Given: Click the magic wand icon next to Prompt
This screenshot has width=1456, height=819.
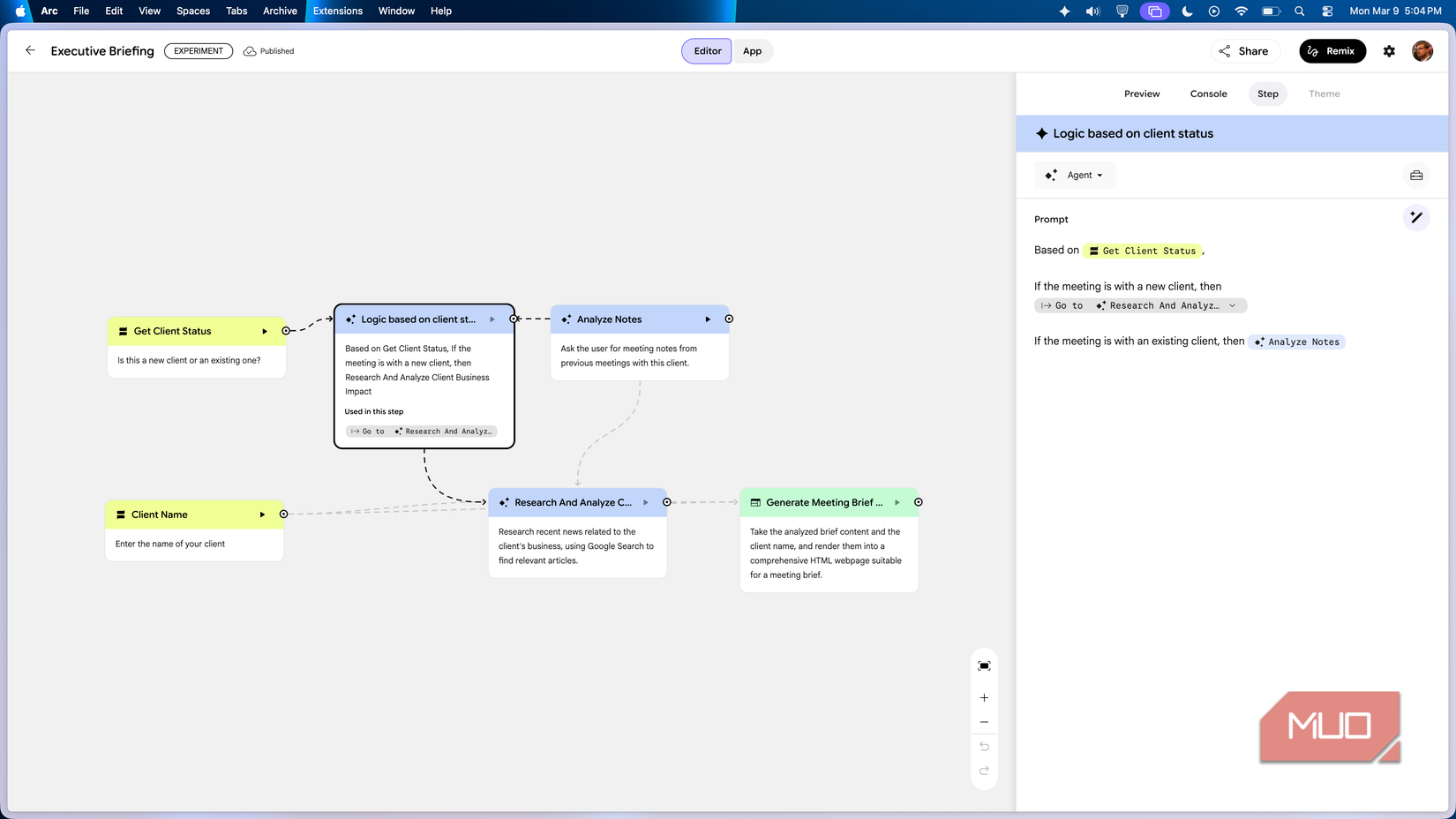Looking at the screenshot, I should point(1416,217).
